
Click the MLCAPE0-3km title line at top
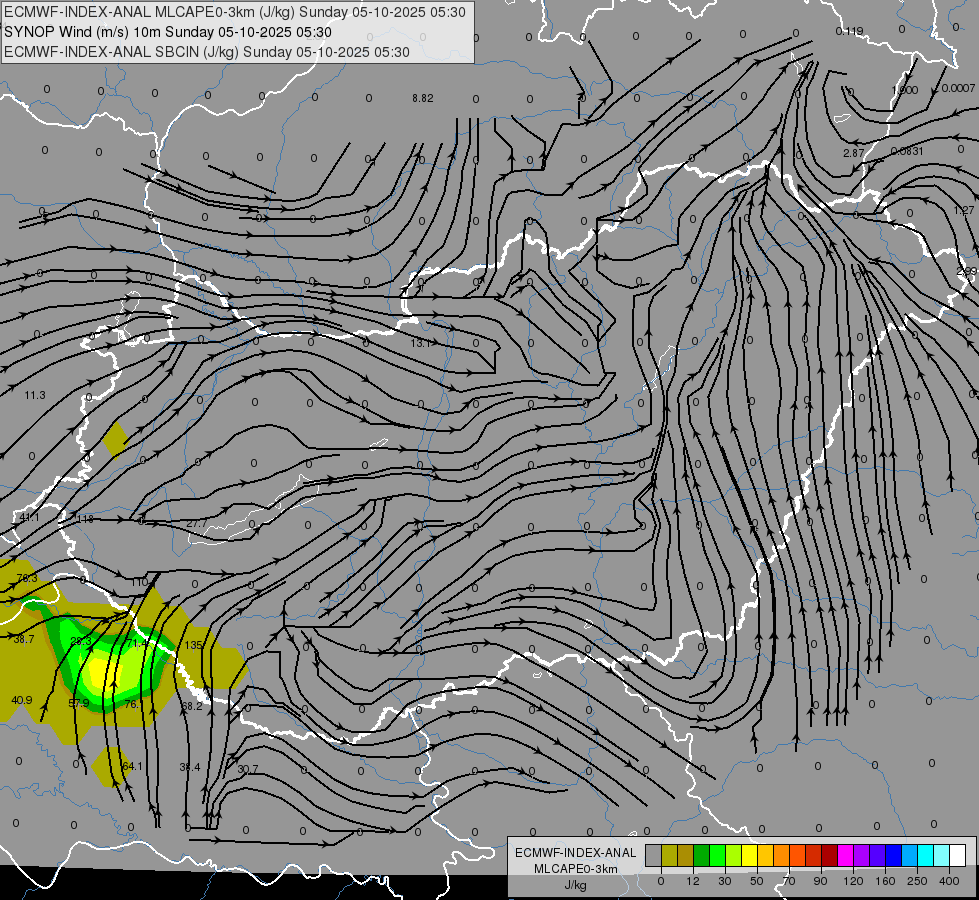click(235, 12)
